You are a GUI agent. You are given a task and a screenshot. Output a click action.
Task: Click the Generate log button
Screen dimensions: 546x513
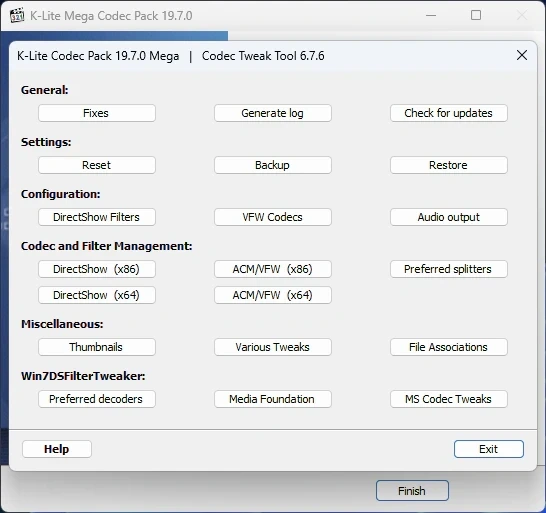click(x=273, y=113)
